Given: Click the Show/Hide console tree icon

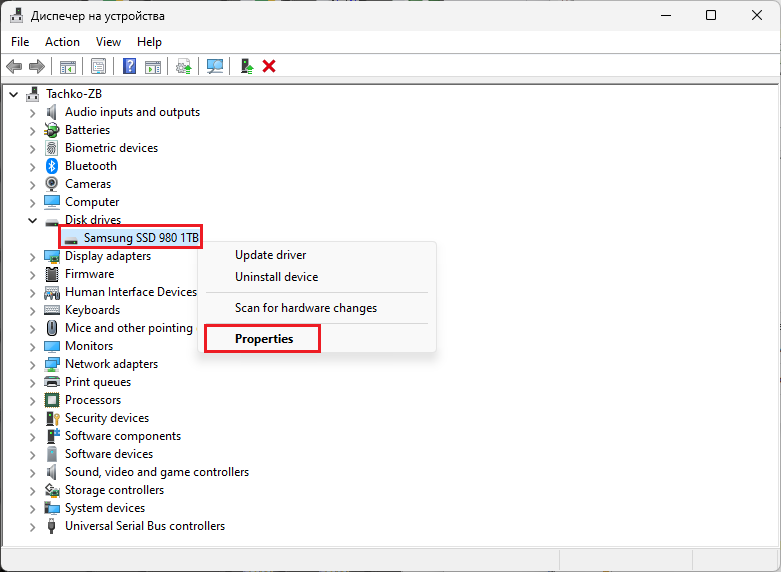Looking at the screenshot, I should (67, 66).
